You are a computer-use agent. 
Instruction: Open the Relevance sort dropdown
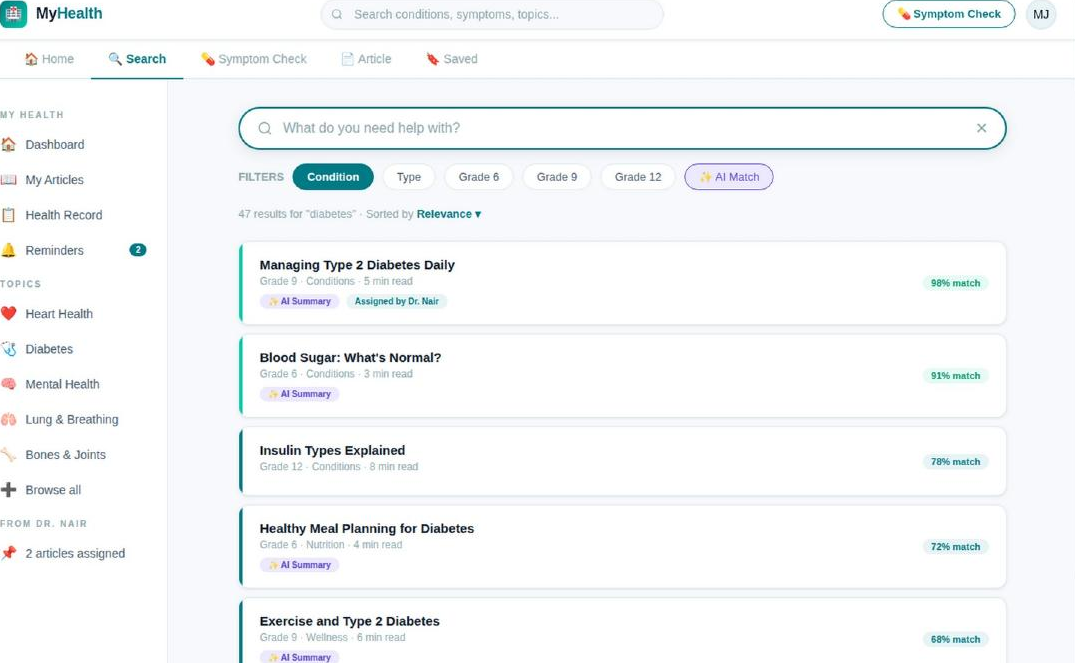(448, 214)
